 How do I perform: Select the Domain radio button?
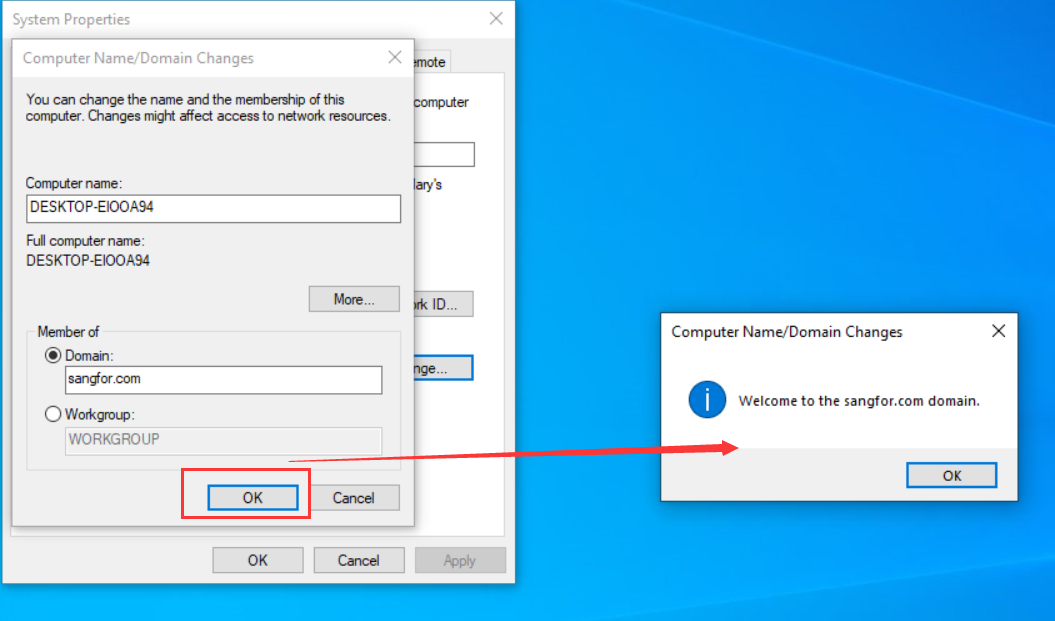tap(53, 355)
